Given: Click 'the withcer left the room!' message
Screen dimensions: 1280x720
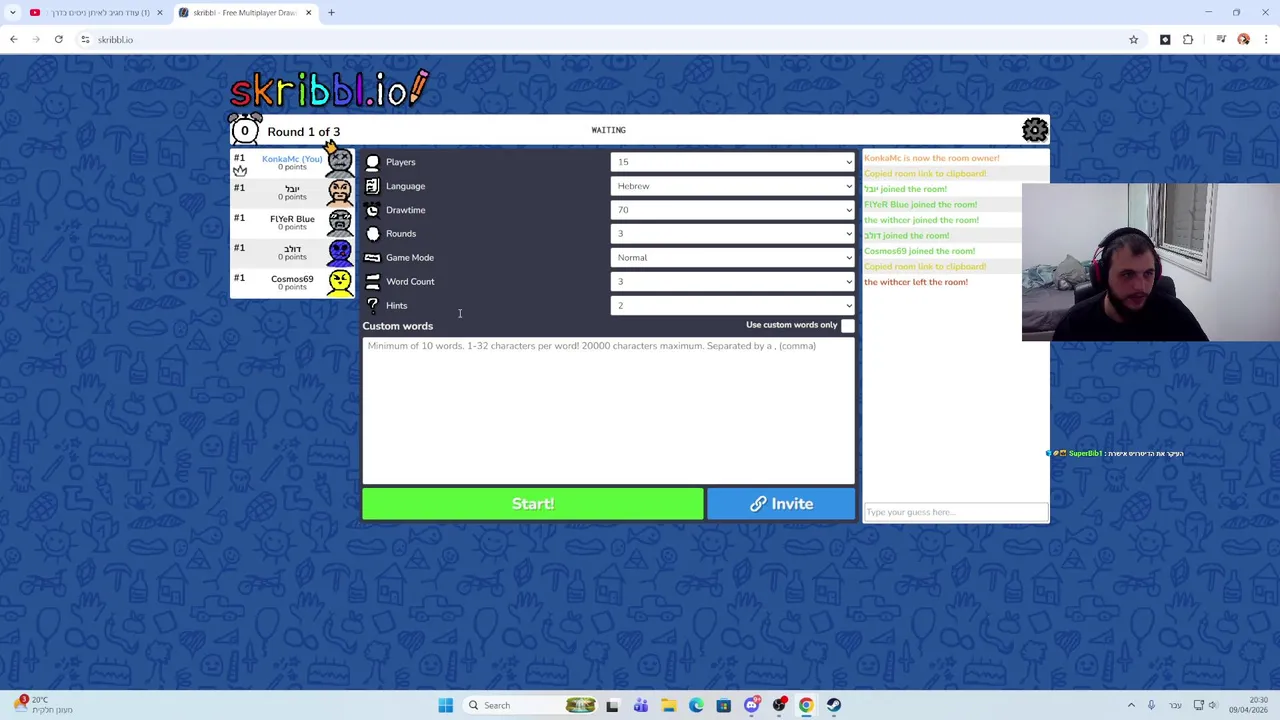Looking at the screenshot, I should click(x=916, y=282).
